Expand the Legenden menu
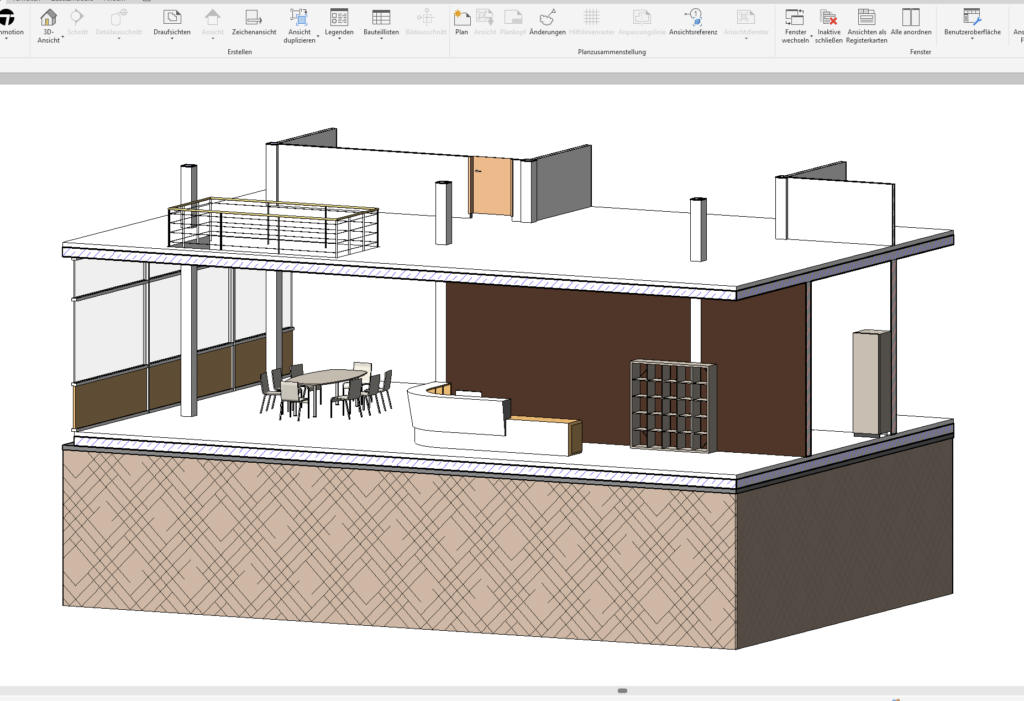Viewport: 1024px width, 701px height. click(x=339, y=40)
